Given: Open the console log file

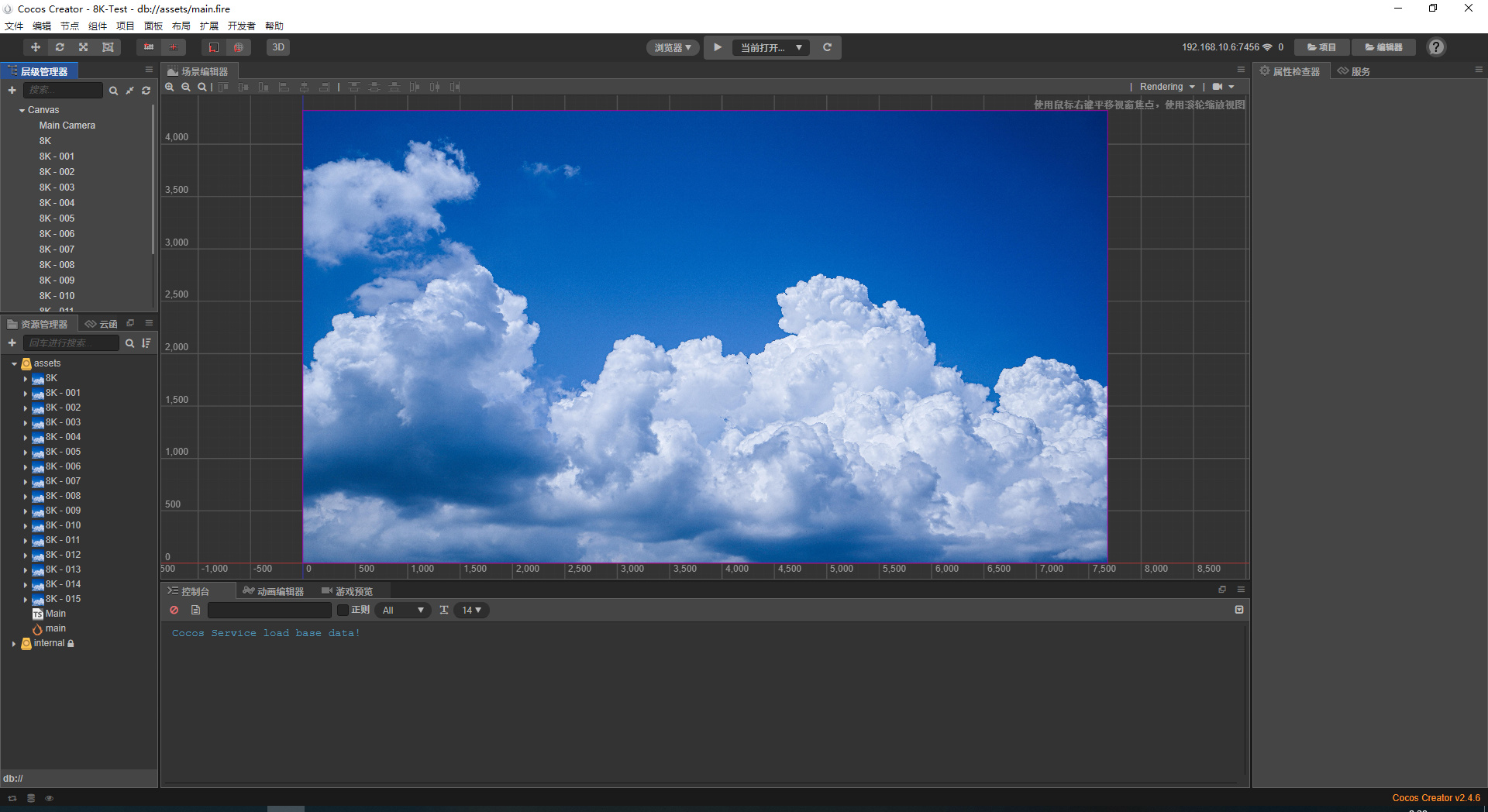Looking at the screenshot, I should click(196, 611).
